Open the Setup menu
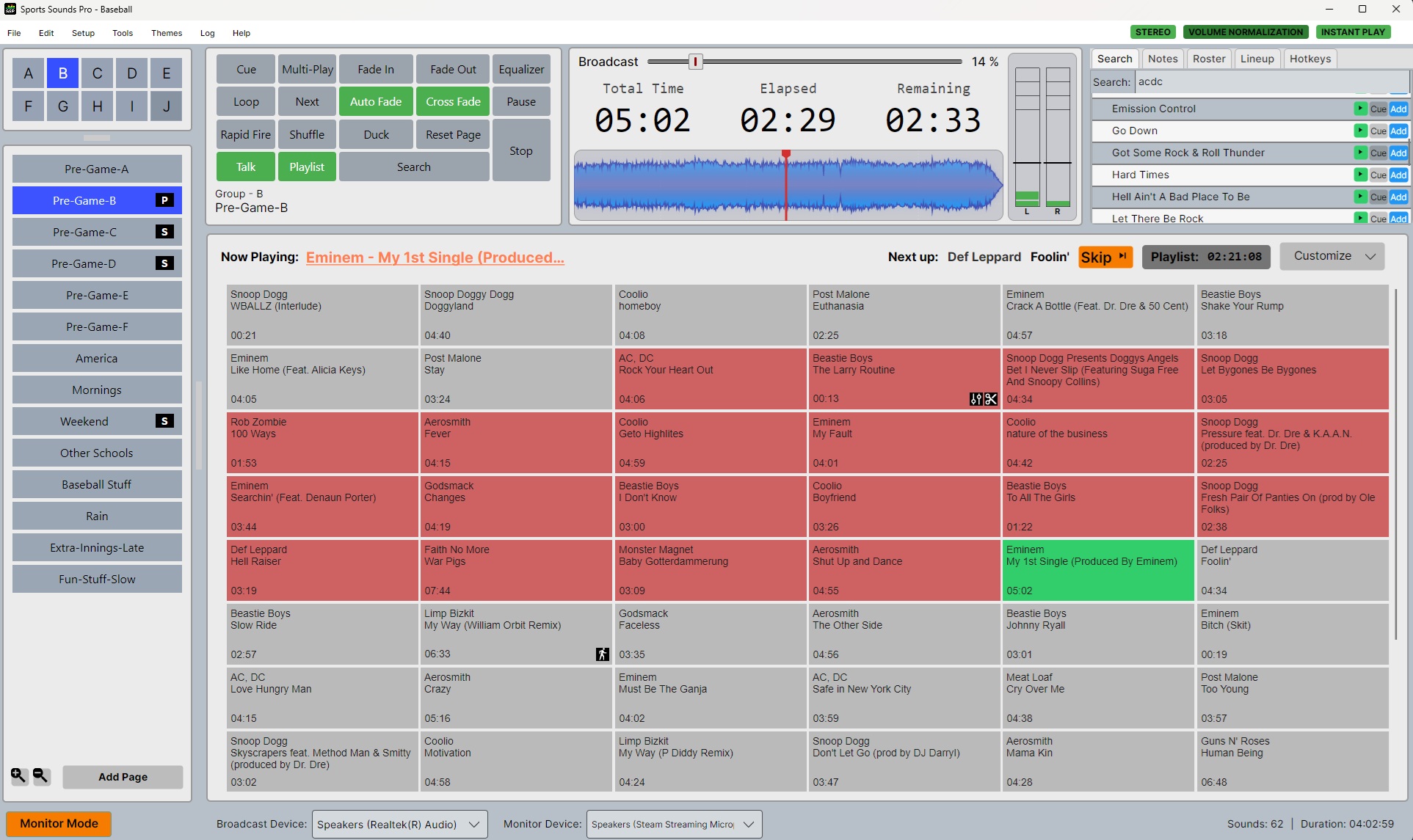 pyautogui.click(x=83, y=33)
